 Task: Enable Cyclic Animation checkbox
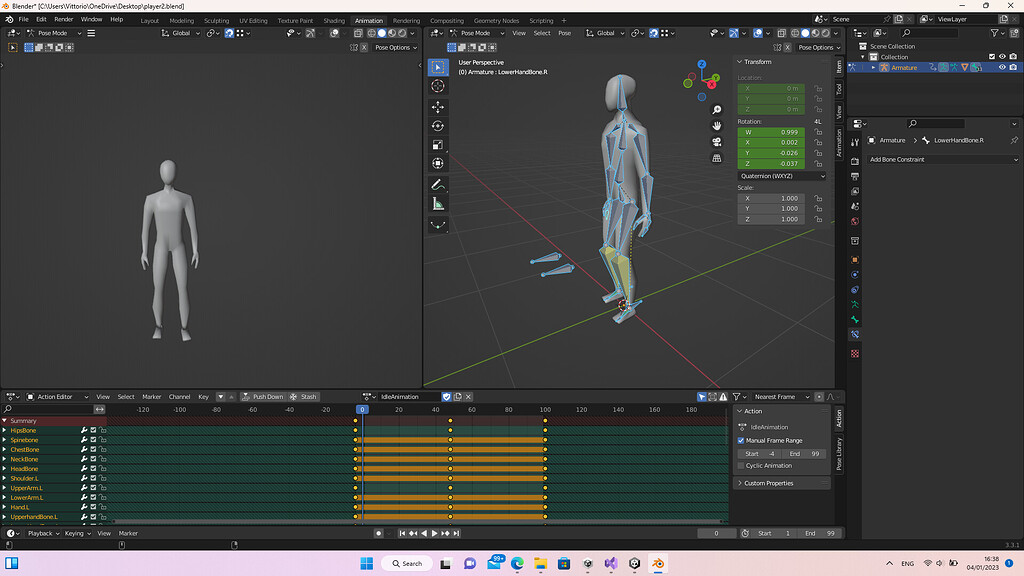click(x=742, y=465)
